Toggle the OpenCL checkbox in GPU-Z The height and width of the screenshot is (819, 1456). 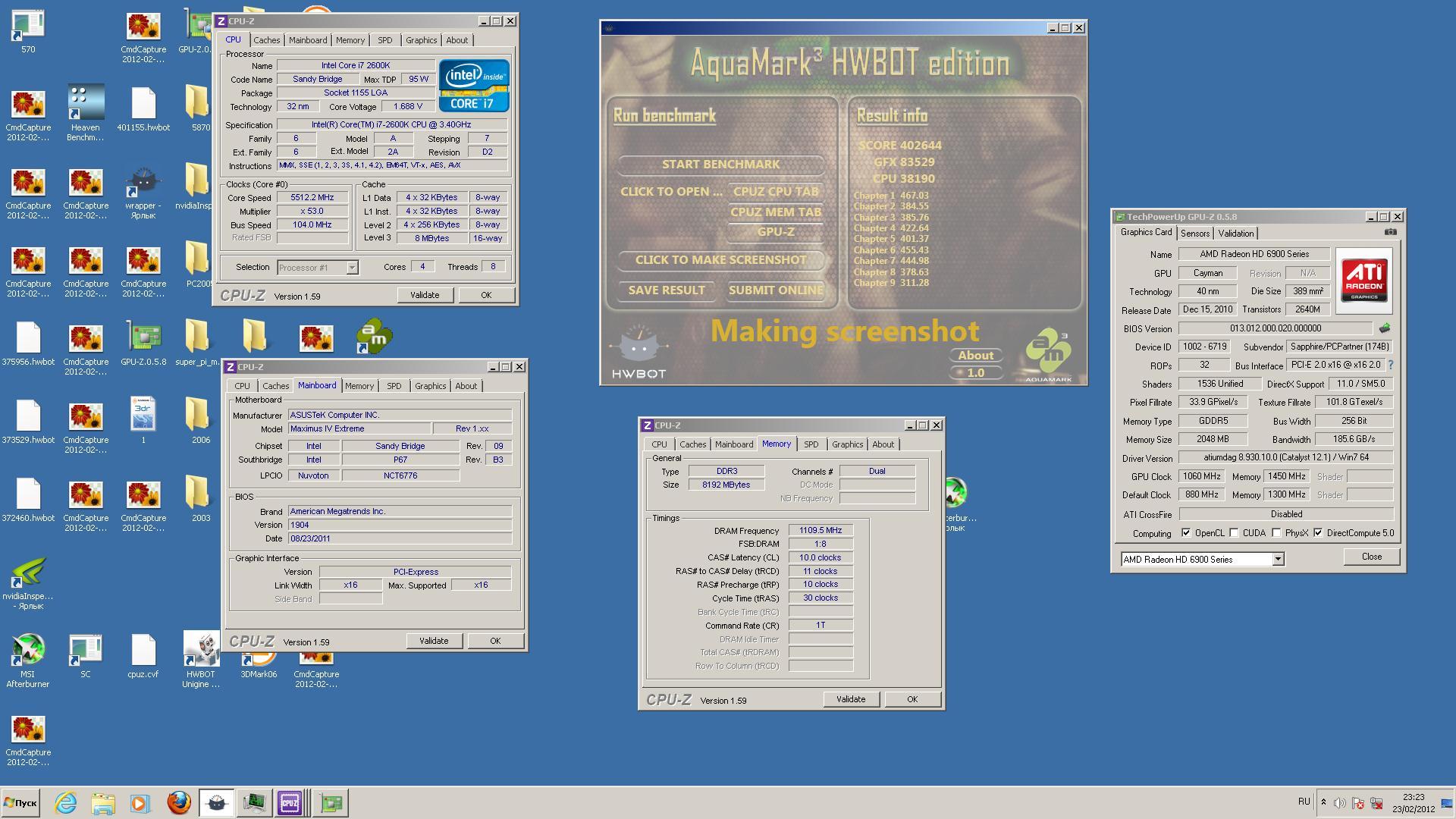1186,533
